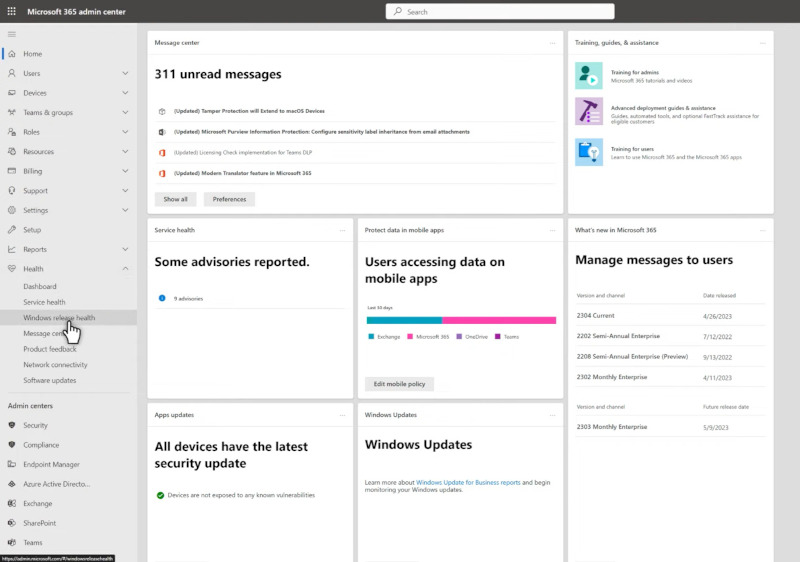Click the Billing card icon
Screen dimensions: 800x562
pyautogui.click(x=12, y=171)
